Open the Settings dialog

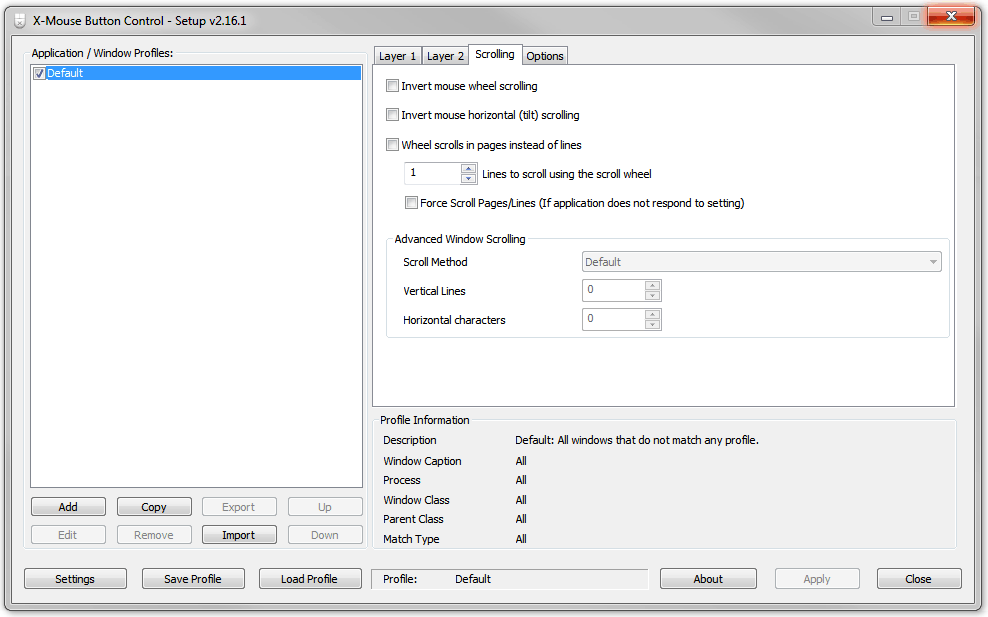pyautogui.click(x=75, y=579)
